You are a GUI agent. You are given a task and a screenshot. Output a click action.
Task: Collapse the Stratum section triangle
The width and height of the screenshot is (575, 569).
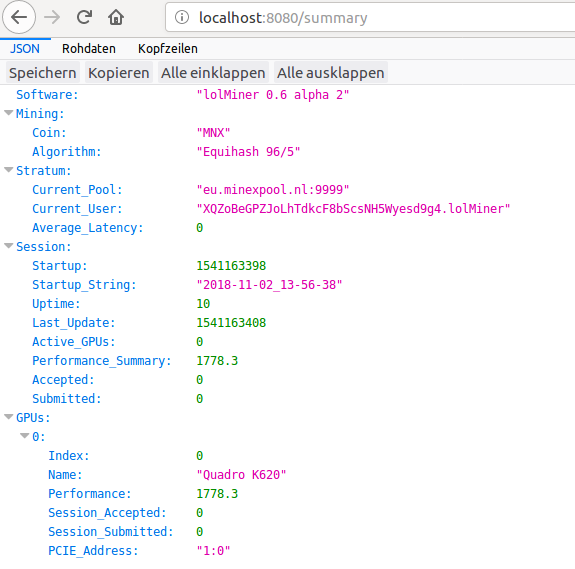9,170
